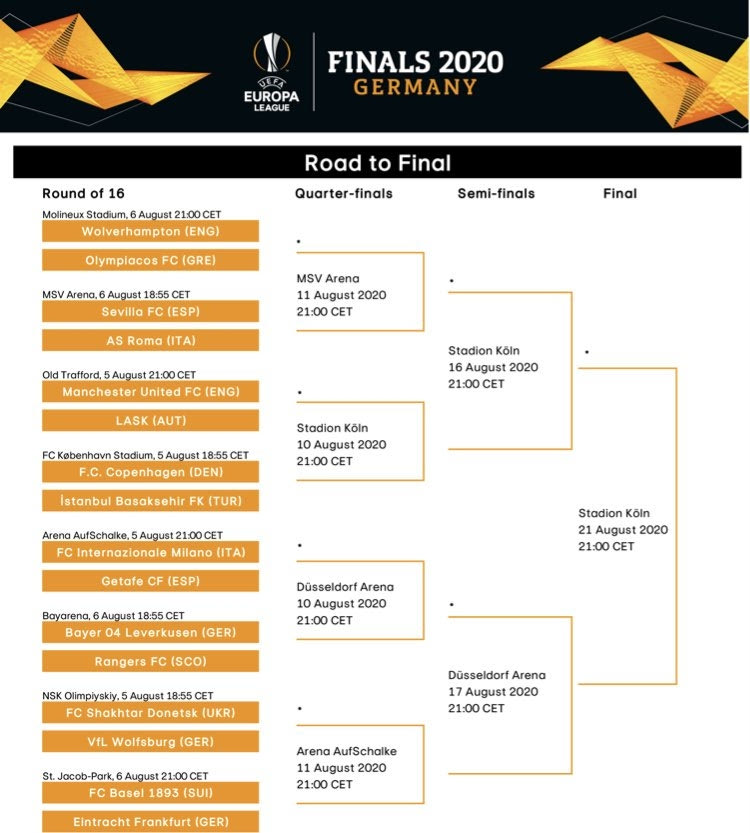The height and width of the screenshot is (833, 750).
Task: Click the Olympiacos FC (GRE) box
Action: 150,260
